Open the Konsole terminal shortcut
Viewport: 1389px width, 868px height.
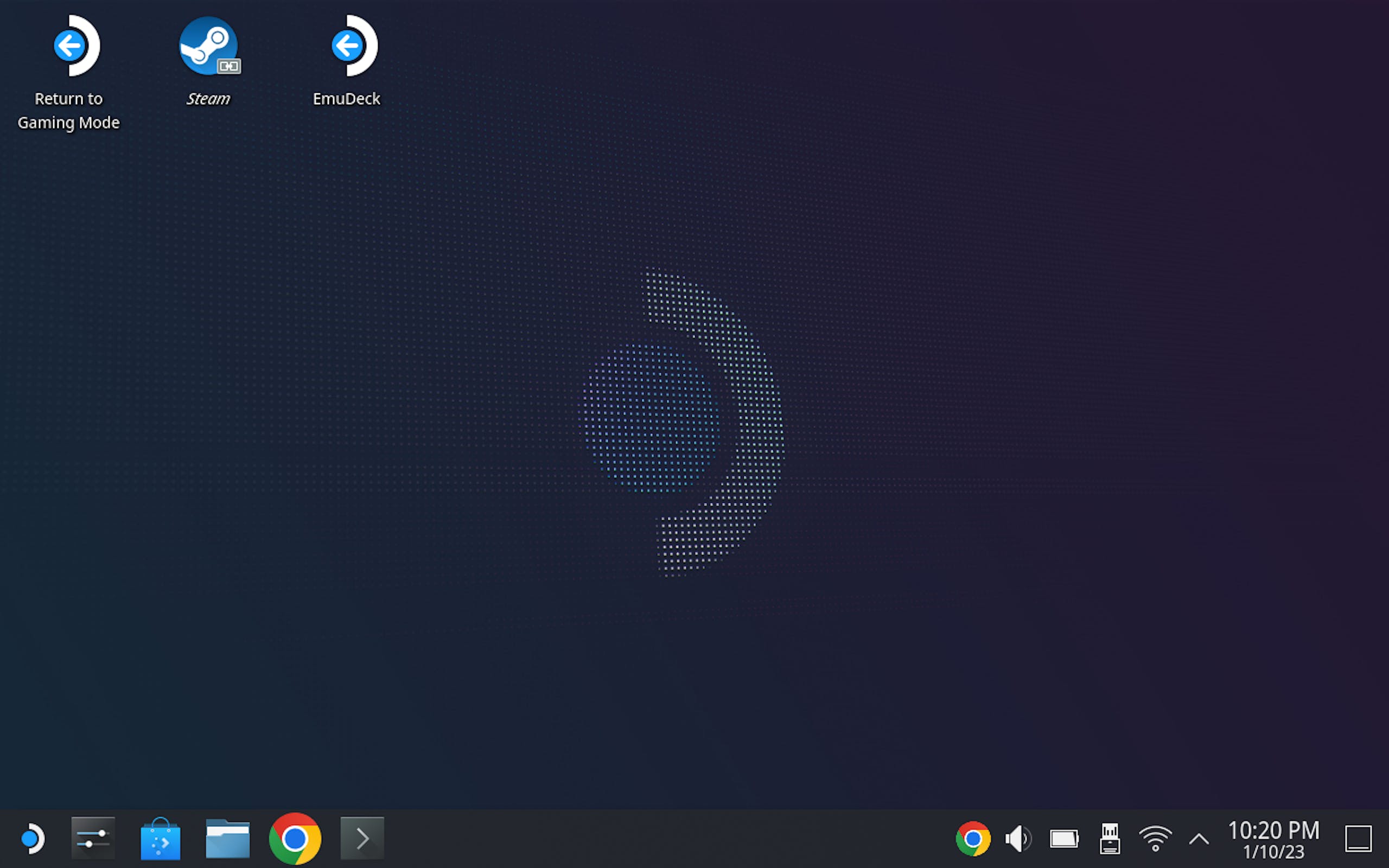pos(362,839)
